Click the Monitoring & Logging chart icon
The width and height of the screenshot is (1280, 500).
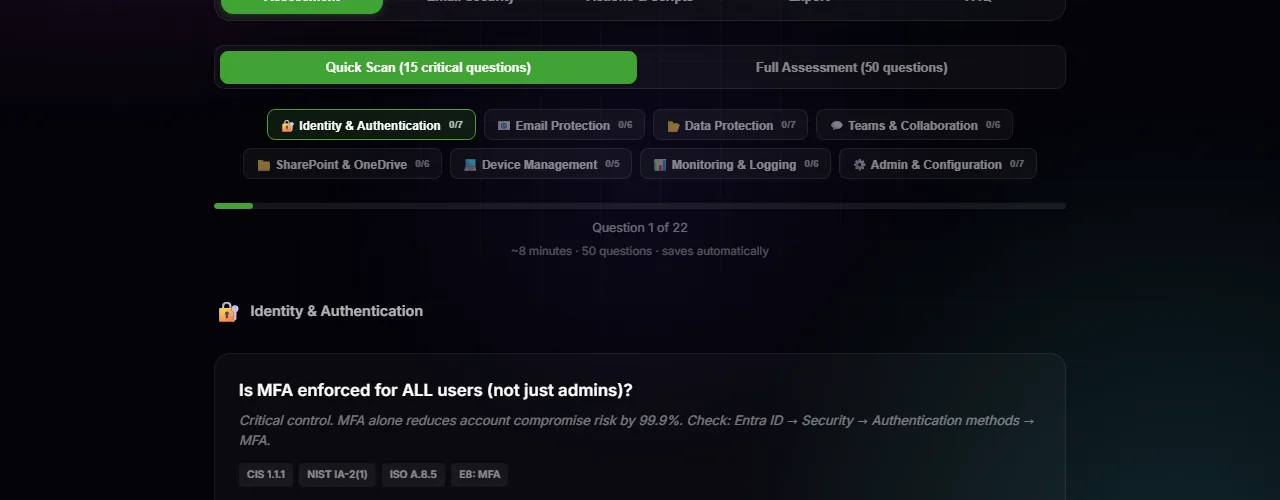point(660,165)
